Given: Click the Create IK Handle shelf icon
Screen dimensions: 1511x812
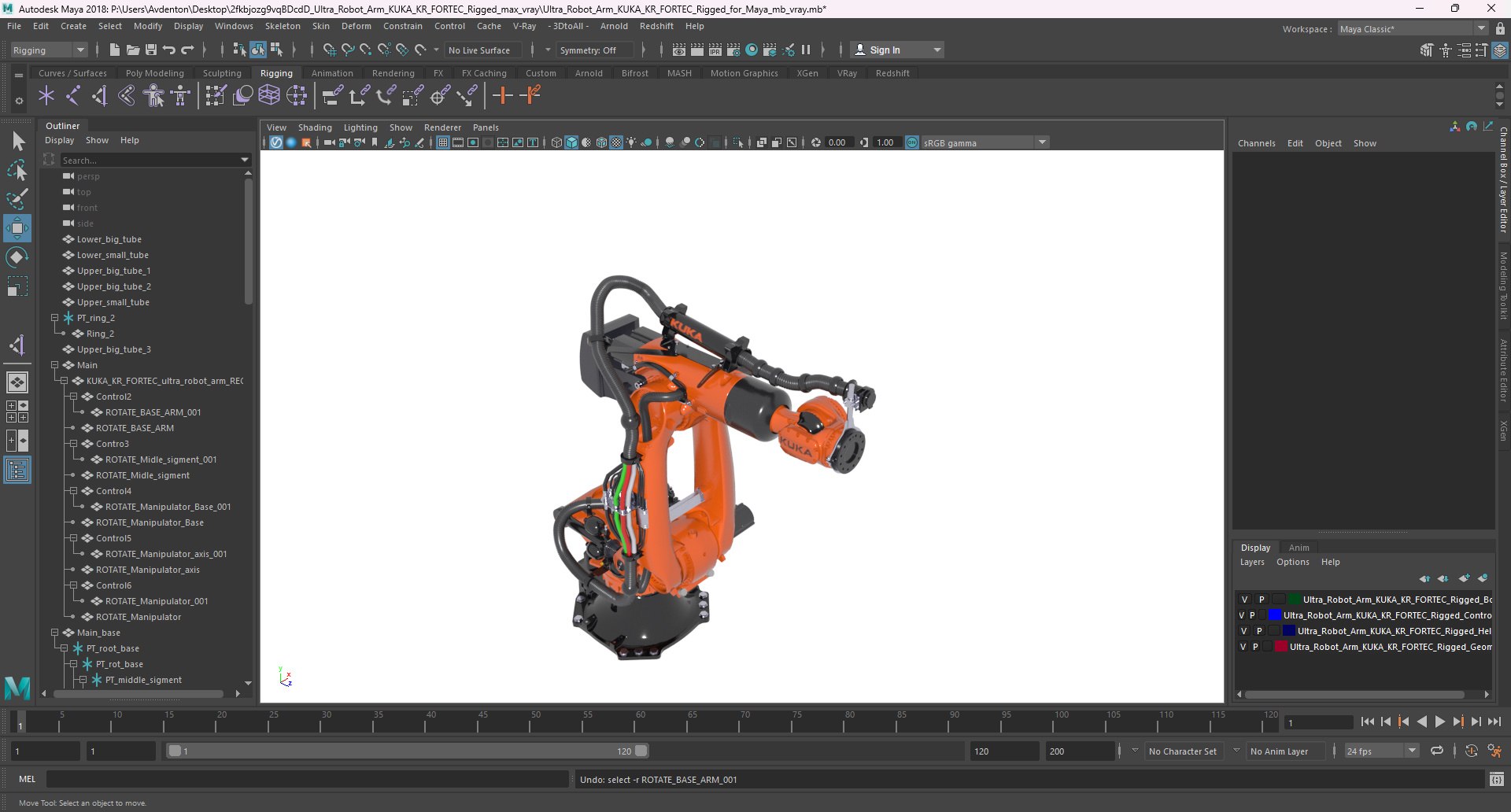Looking at the screenshot, I should (x=99, y=96).
